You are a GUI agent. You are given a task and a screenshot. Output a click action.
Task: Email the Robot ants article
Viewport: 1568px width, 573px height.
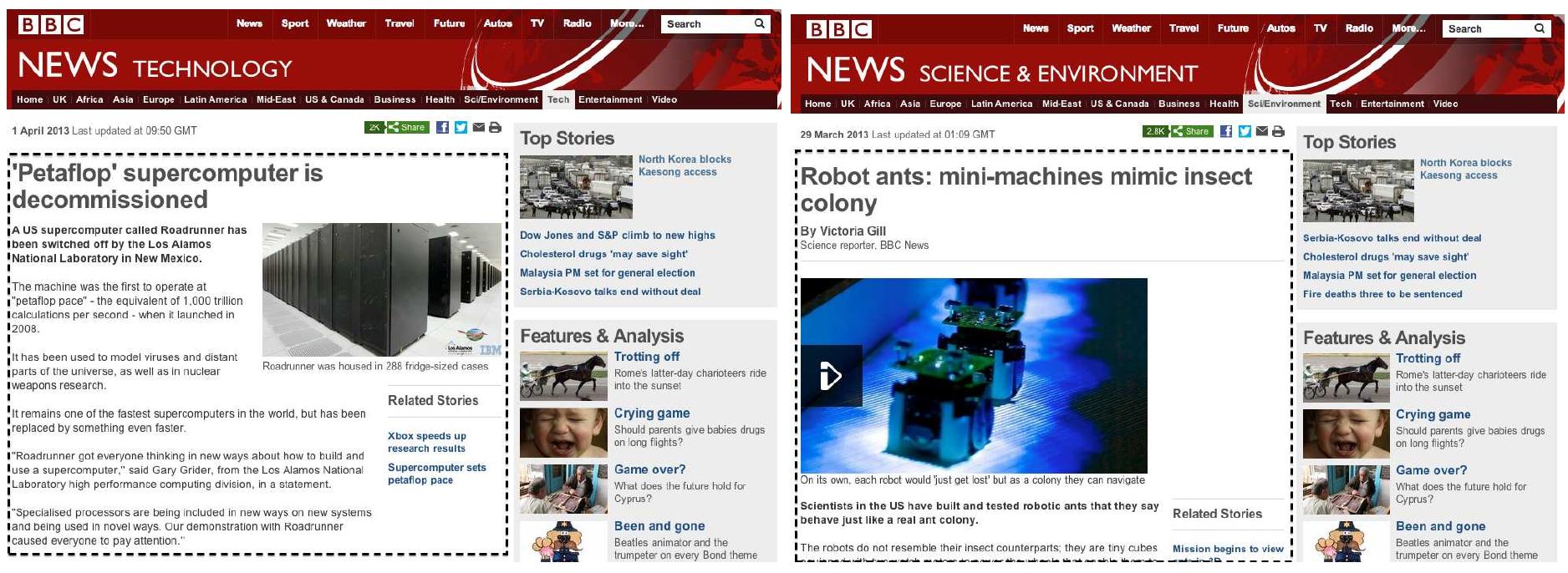[1262, 131]
